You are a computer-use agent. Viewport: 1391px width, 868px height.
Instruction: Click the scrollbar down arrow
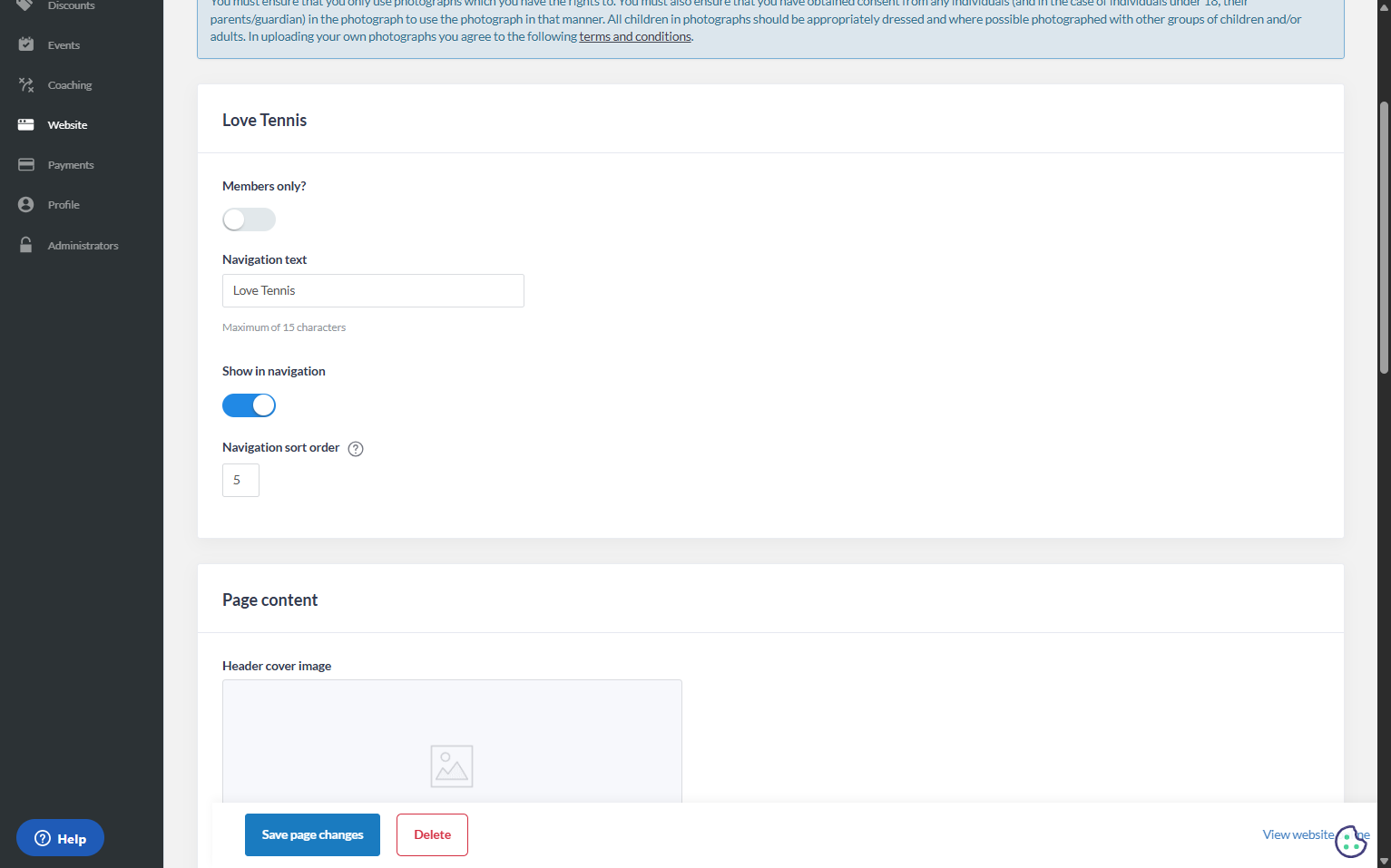1384,861
